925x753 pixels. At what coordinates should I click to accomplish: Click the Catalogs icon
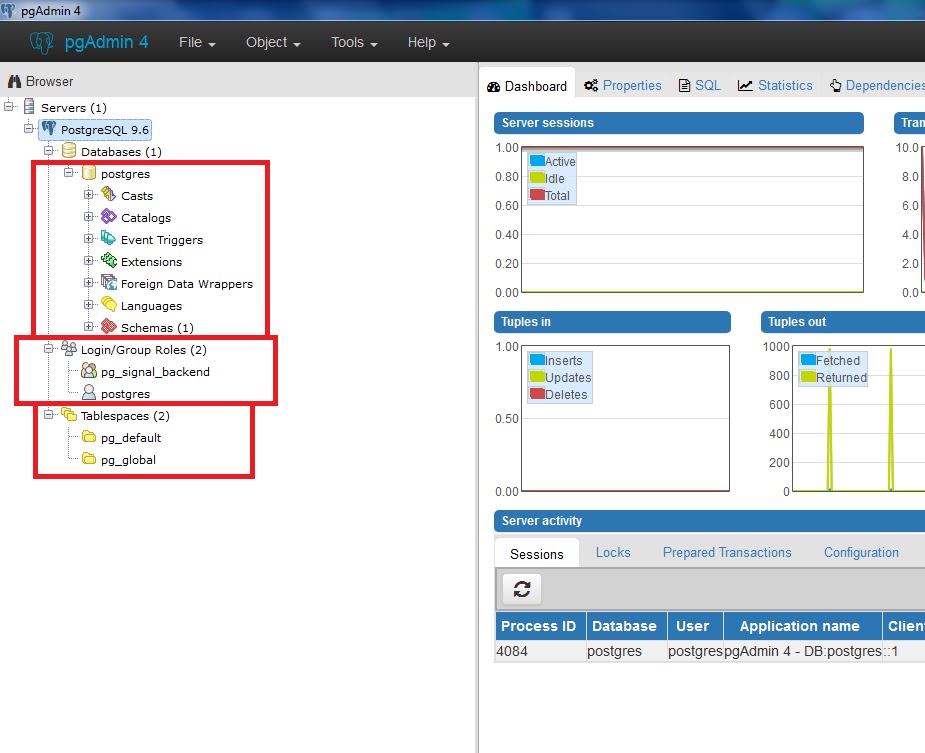tap(109, 217)
